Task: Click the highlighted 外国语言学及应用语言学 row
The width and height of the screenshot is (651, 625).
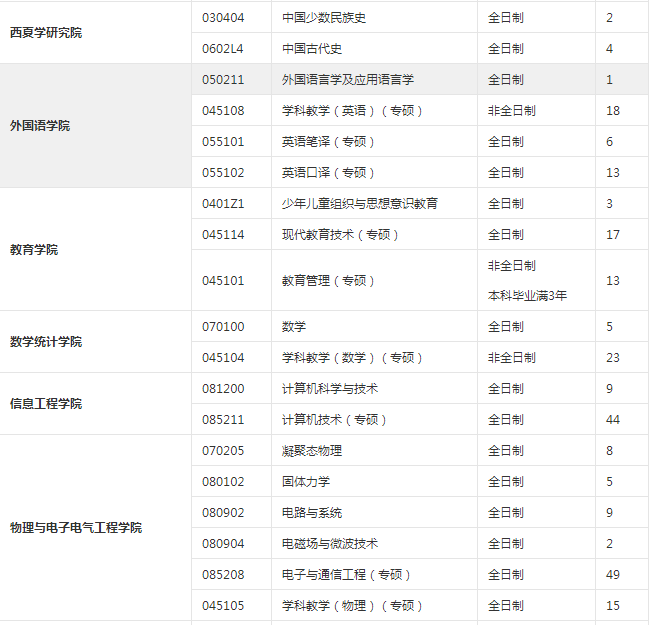Action: 347,79
